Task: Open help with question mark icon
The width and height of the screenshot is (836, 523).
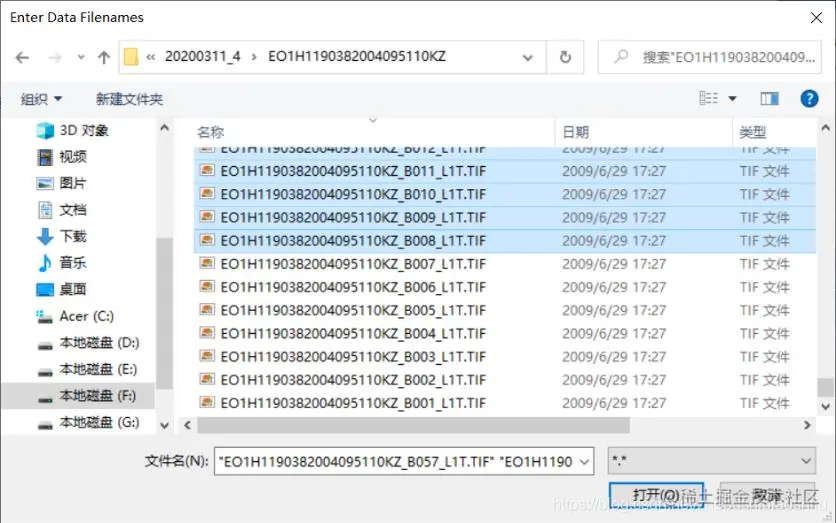Action: click(809, 99)
